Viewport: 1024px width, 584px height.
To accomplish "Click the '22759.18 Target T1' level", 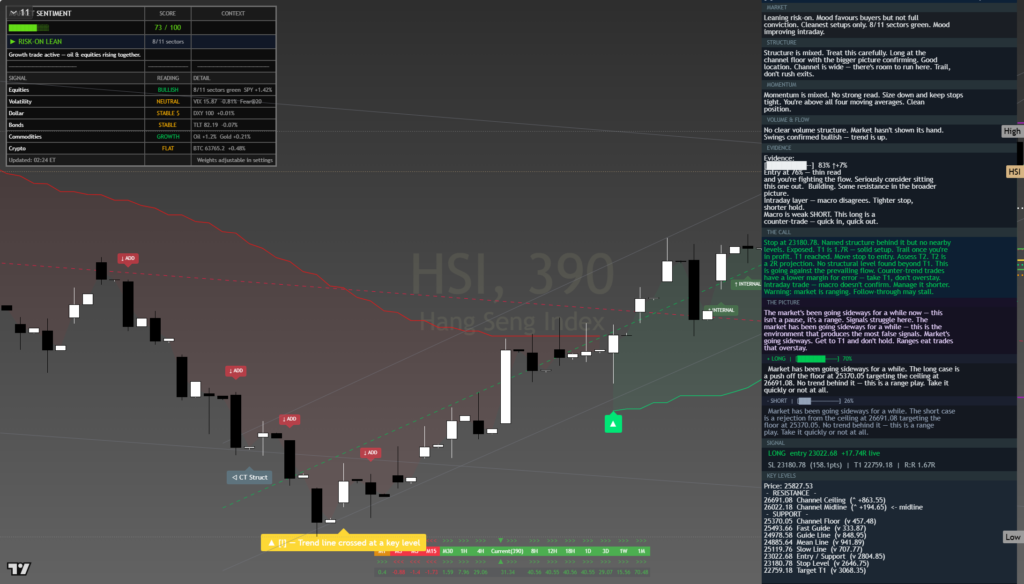I will tap(814, 570).
